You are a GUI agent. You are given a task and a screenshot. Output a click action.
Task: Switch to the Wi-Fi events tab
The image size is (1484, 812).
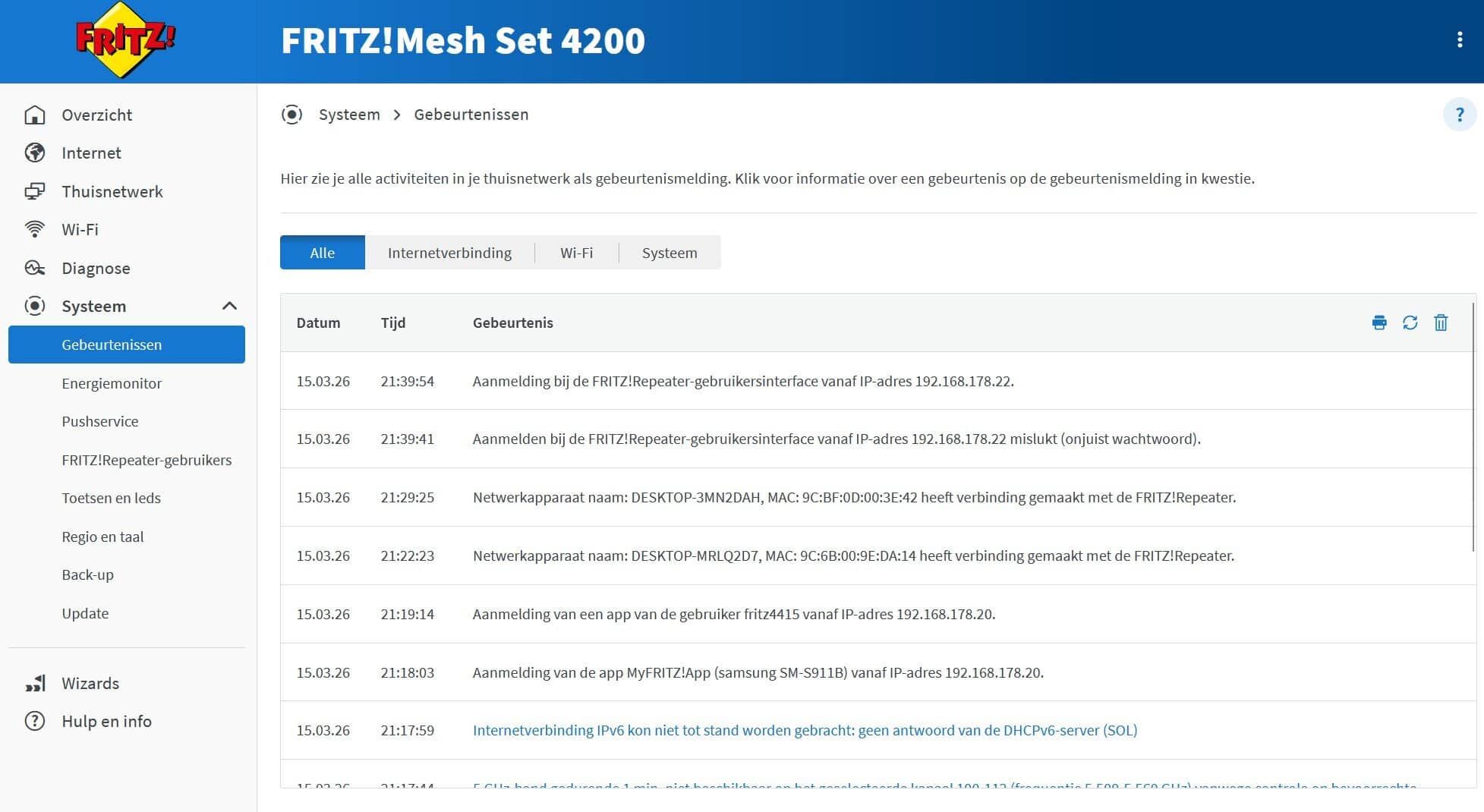(576, 253)
